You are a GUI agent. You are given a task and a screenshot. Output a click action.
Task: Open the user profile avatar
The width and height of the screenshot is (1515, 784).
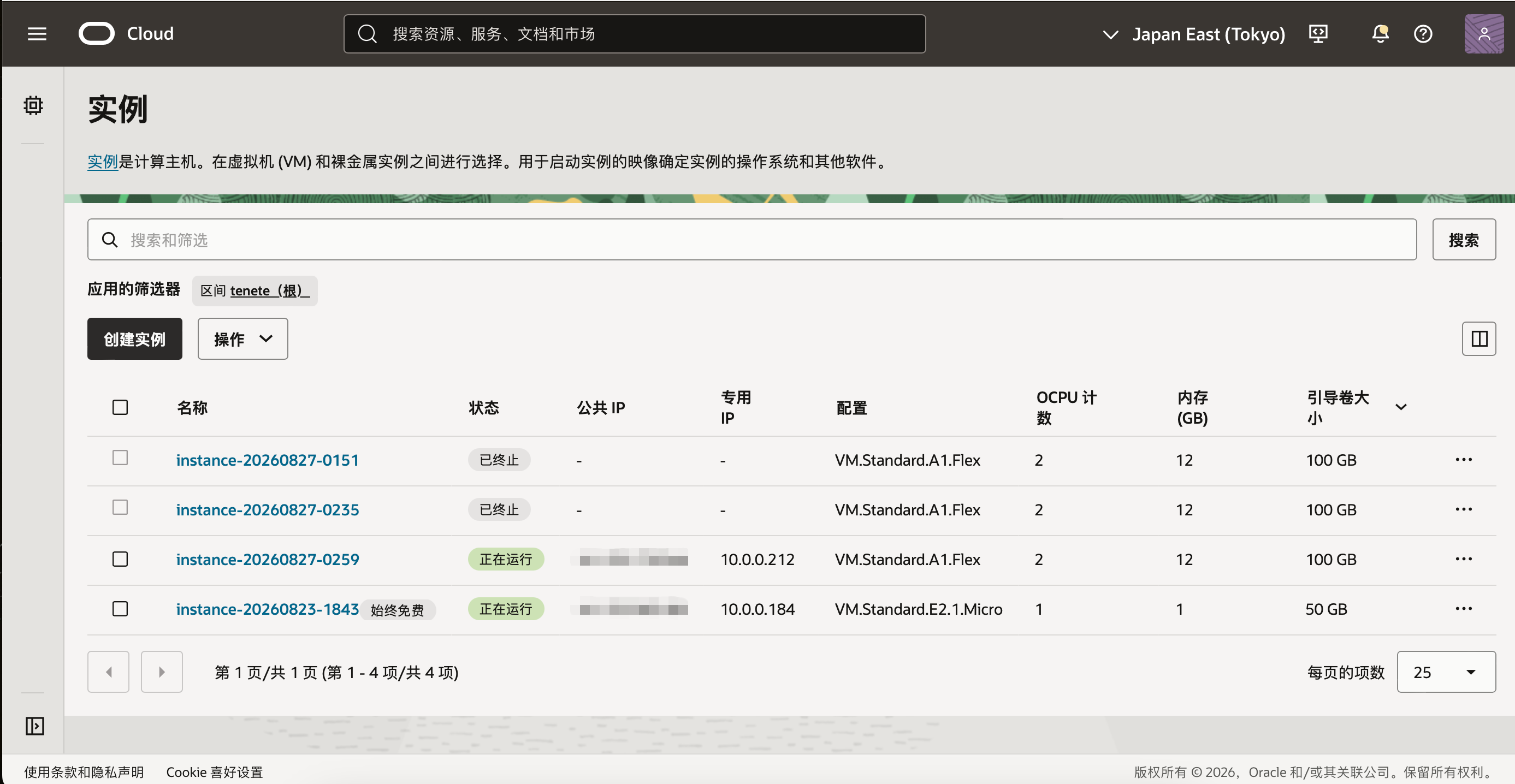pos(1483,33)
